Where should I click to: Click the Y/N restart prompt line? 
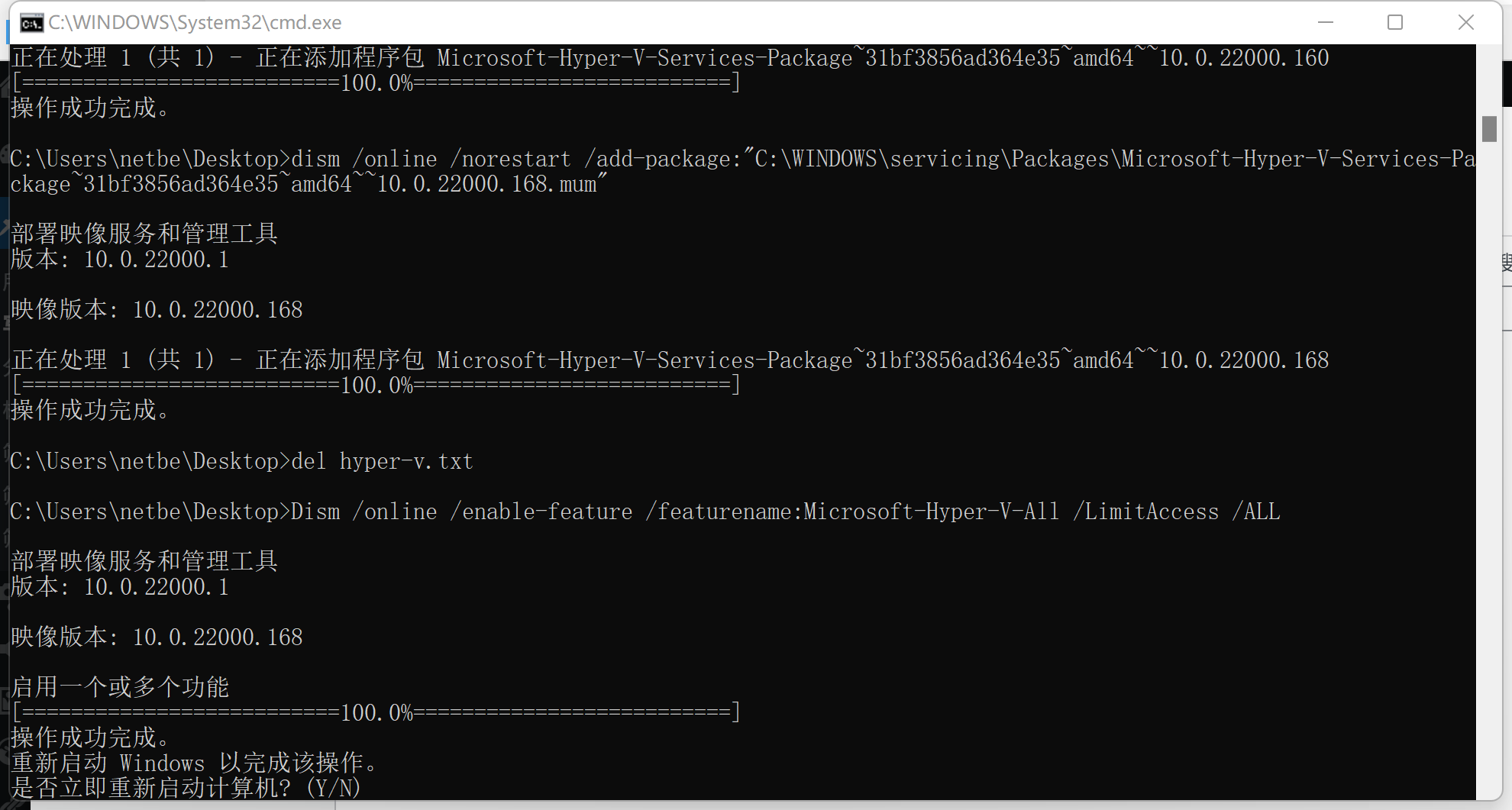[183, 787]
